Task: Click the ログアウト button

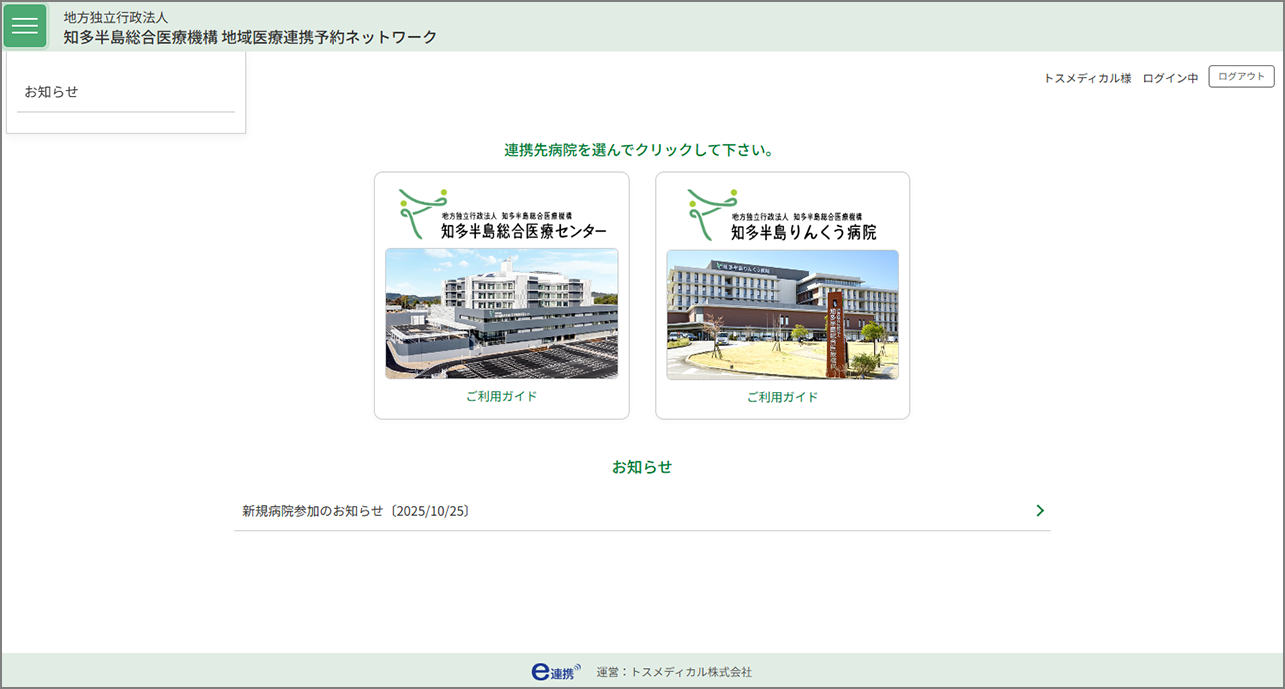Action: [1241, 77]
